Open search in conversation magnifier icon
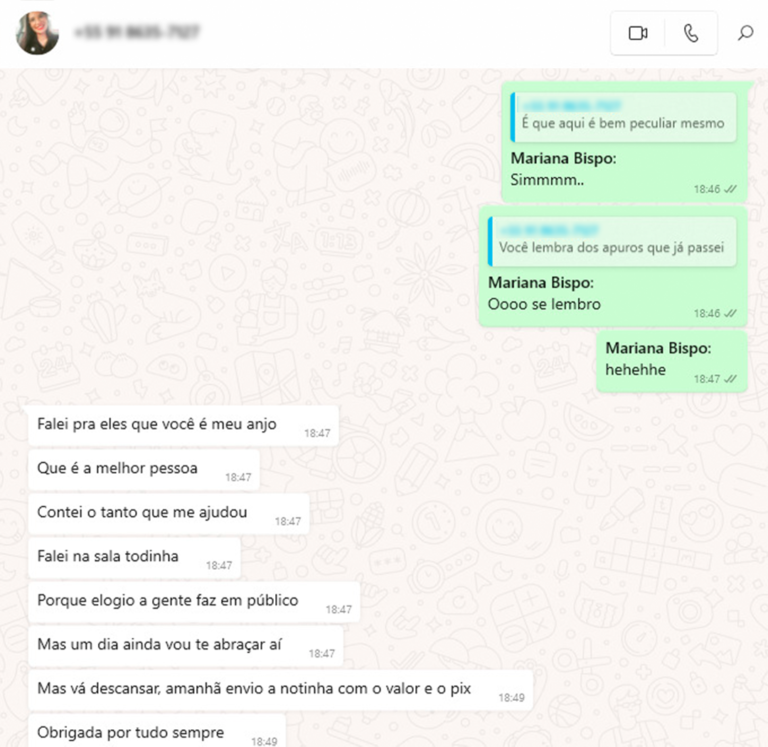This screenshot has height=747, width=768. (x=745, y=33)
